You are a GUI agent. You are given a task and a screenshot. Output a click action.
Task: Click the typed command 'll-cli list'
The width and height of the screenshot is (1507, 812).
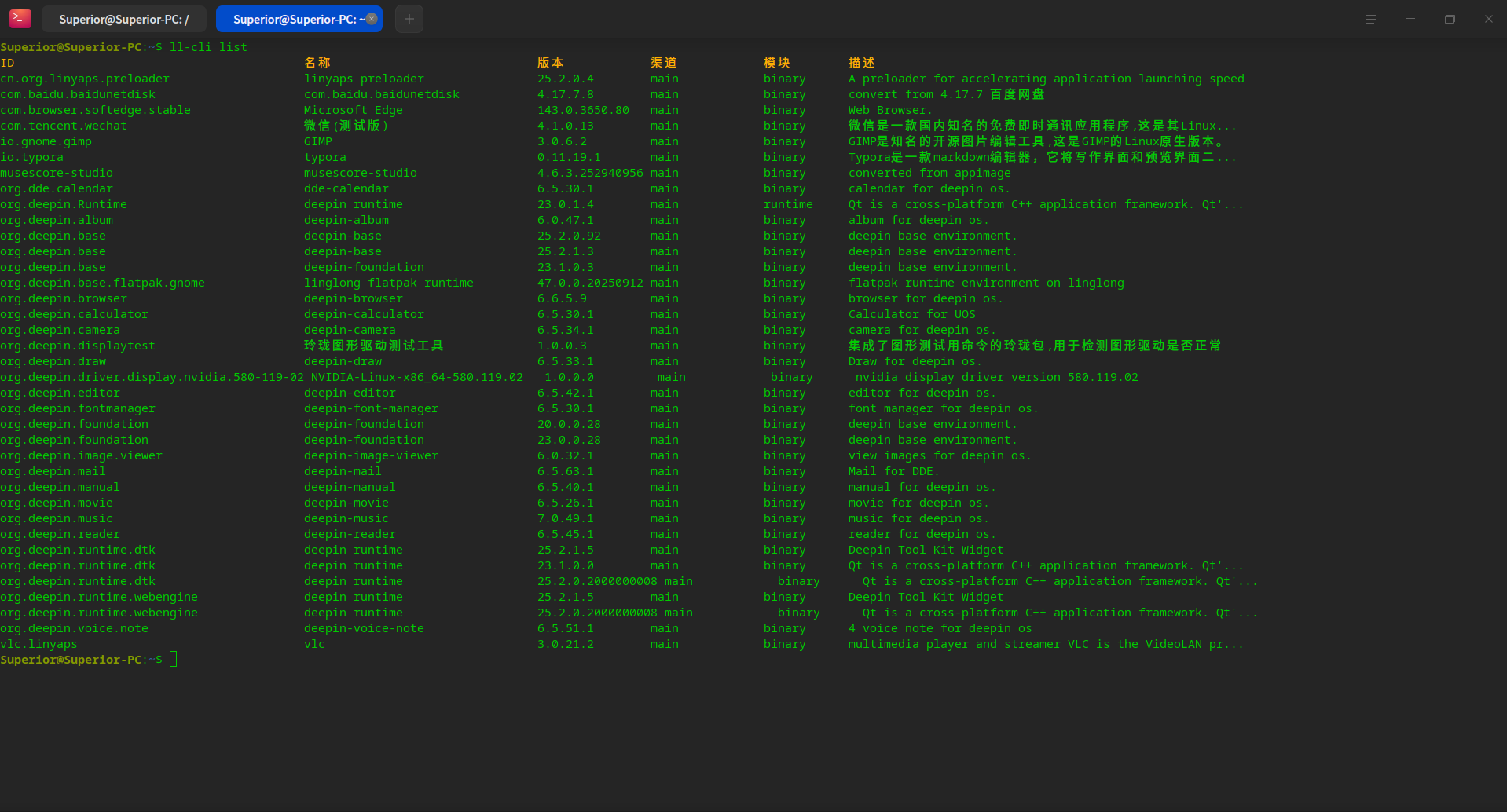(x=208, y=47)
